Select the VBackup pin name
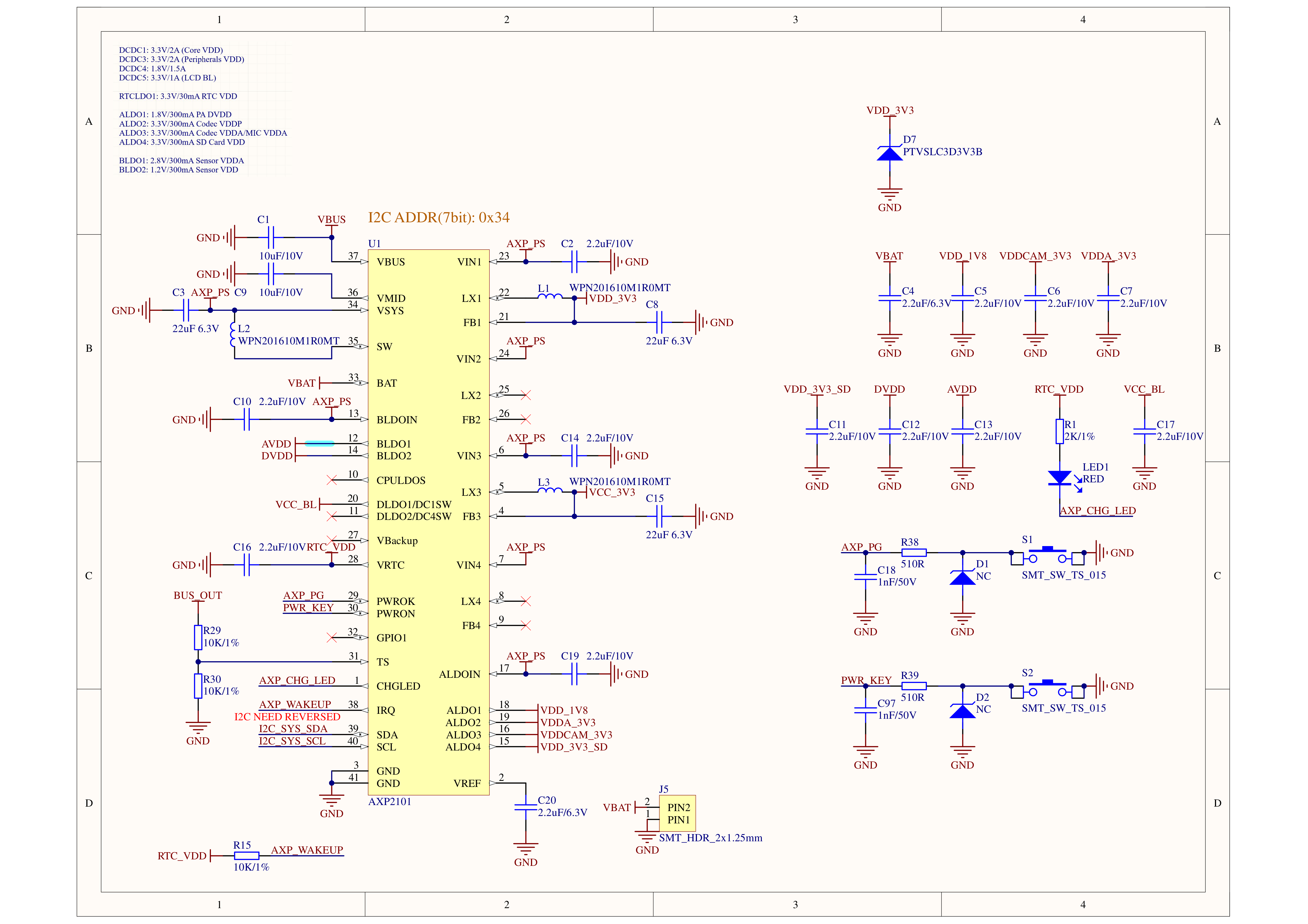This screenshot has height=924, width=1308. coord(397,541)
